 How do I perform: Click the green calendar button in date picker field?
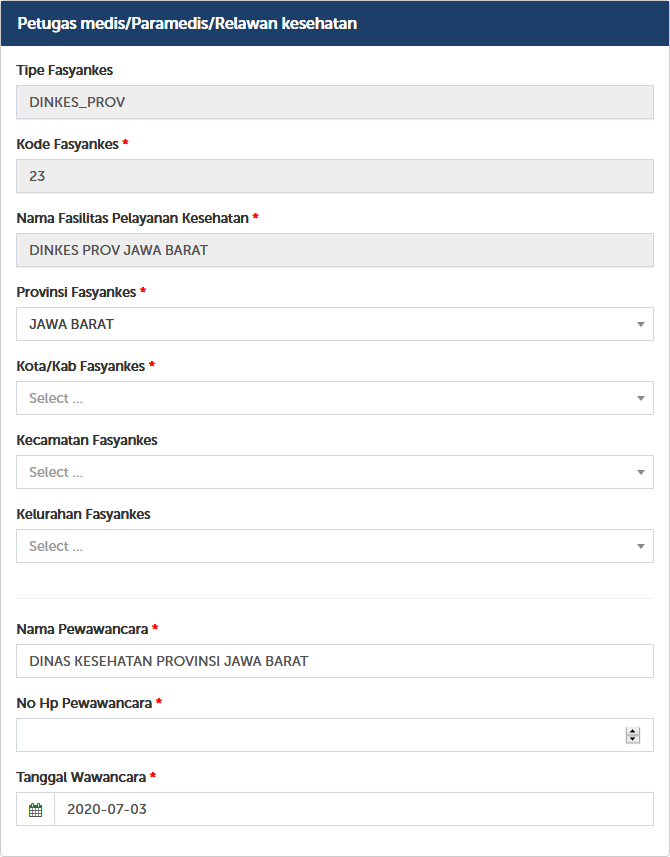(x=33, y=809)
